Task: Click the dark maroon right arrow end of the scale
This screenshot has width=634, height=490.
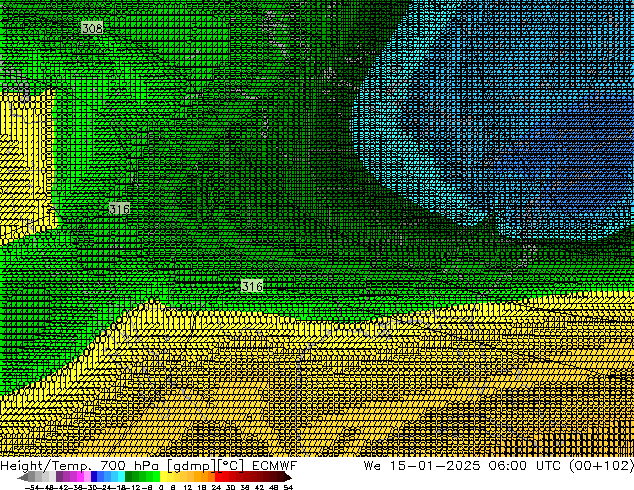Action: [x=287, y=477]
